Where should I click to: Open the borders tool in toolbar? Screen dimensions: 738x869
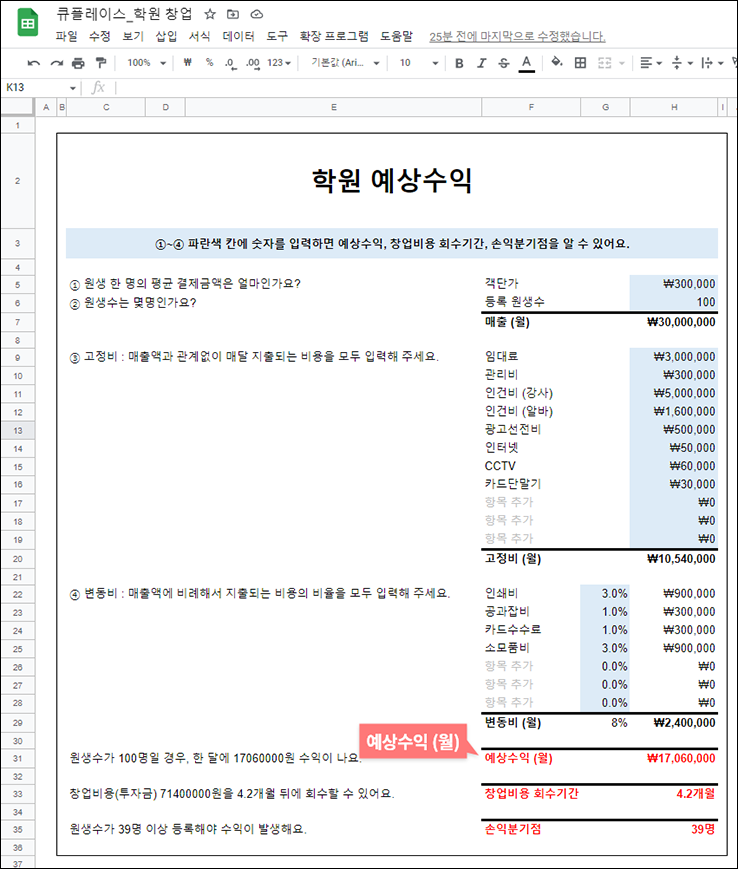pyautogui.click(x=580, y=63)
